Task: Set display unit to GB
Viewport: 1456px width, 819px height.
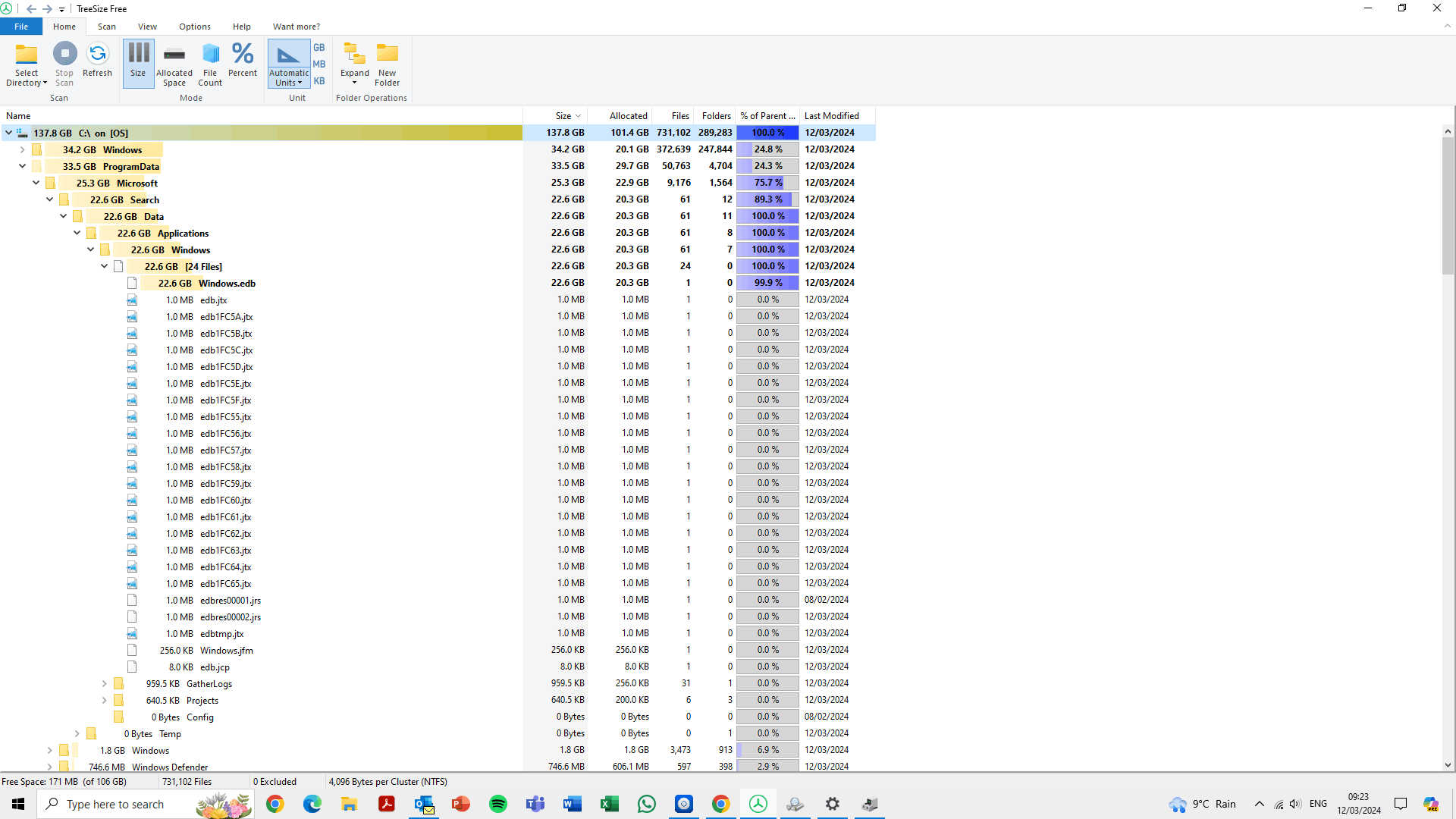Action: click(x=319, y=48)
